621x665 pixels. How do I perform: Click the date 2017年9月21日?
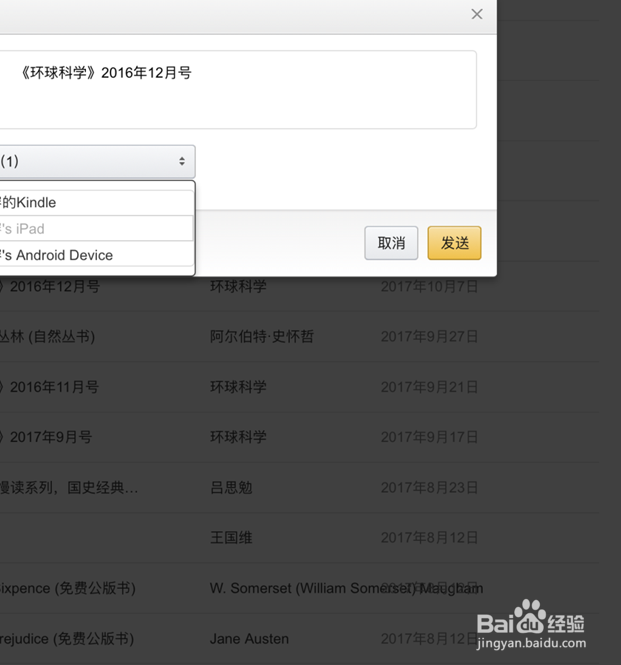(429, 387)
